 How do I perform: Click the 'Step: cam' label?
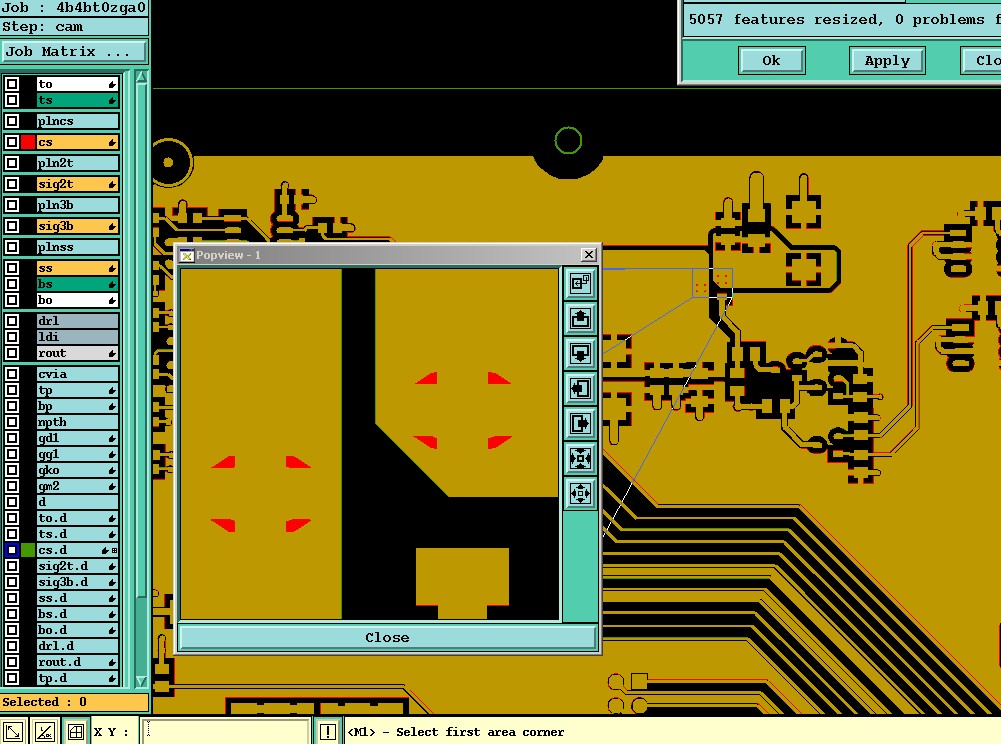(x=74, y=27)
